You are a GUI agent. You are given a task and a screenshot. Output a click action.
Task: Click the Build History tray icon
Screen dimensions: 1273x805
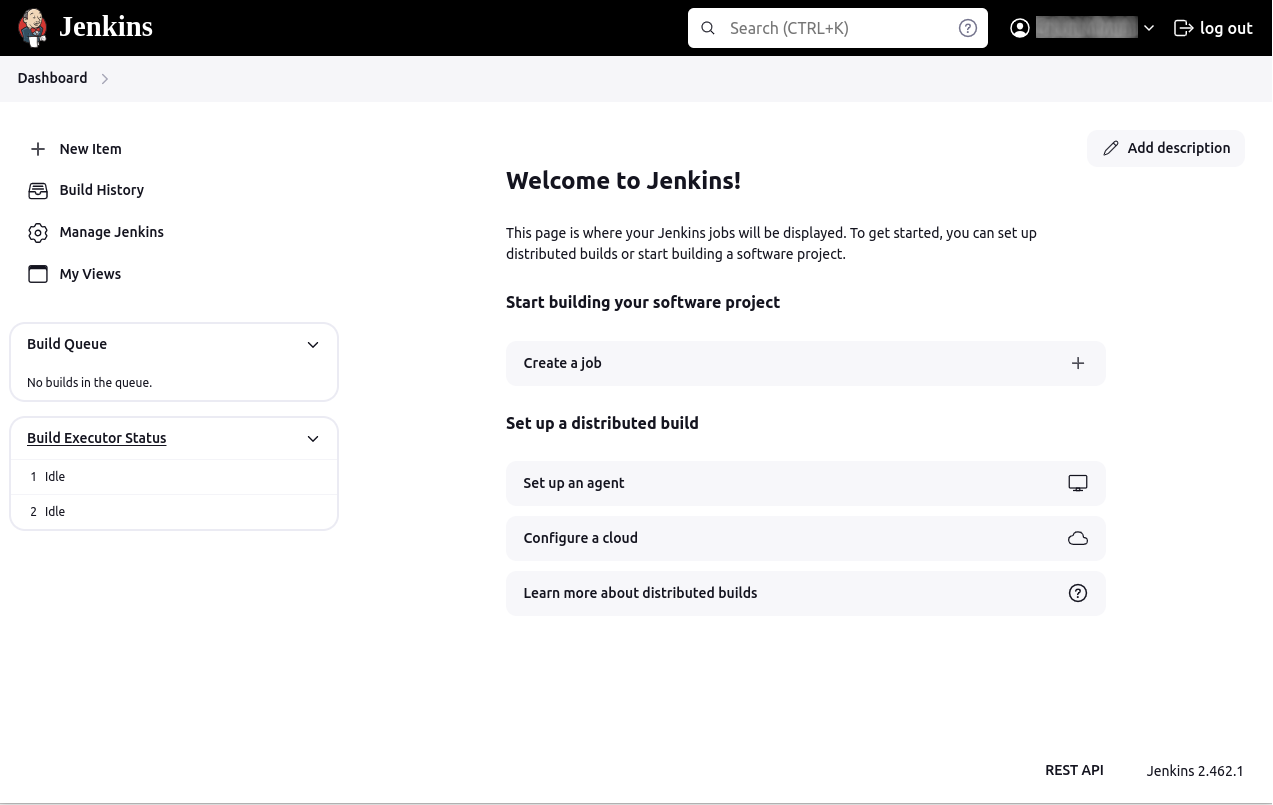click(x=38, y=190)
